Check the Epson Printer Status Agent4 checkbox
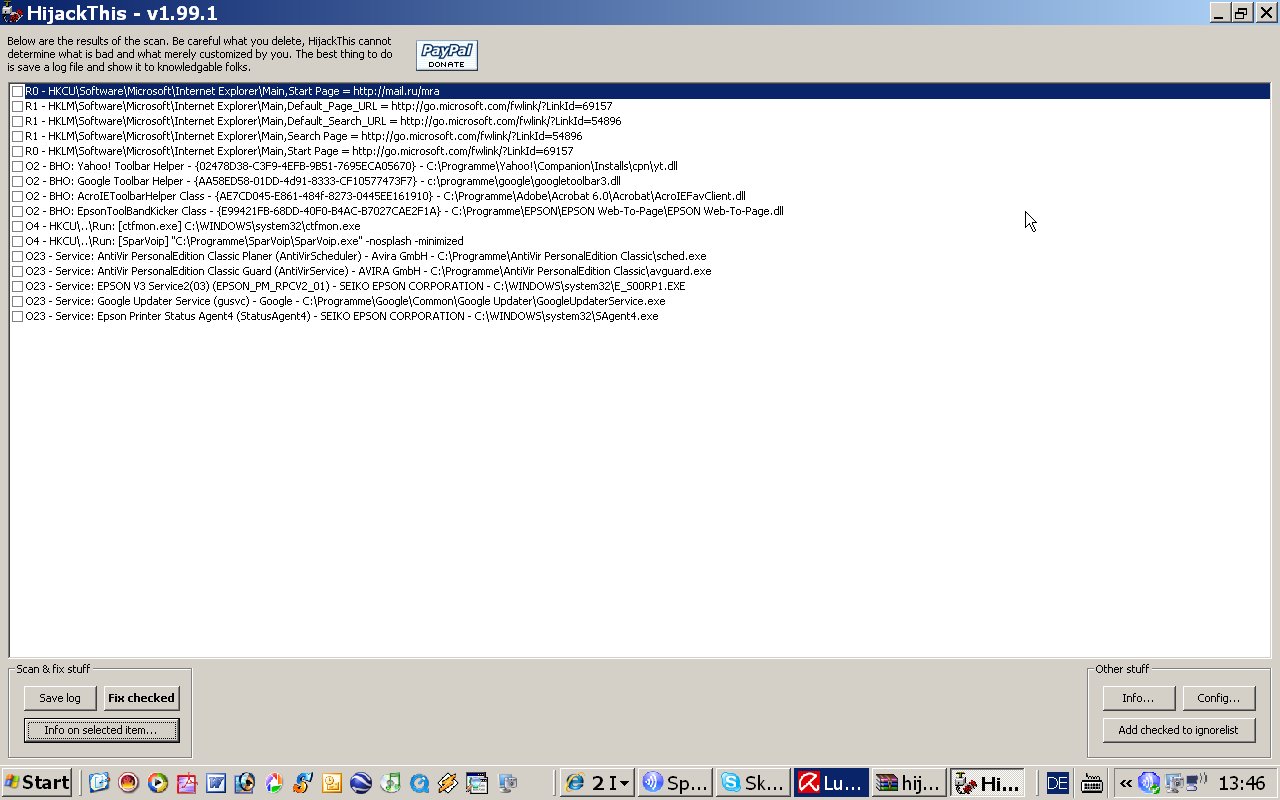This screenshot has width=1280, height=800. click(18, 316)
